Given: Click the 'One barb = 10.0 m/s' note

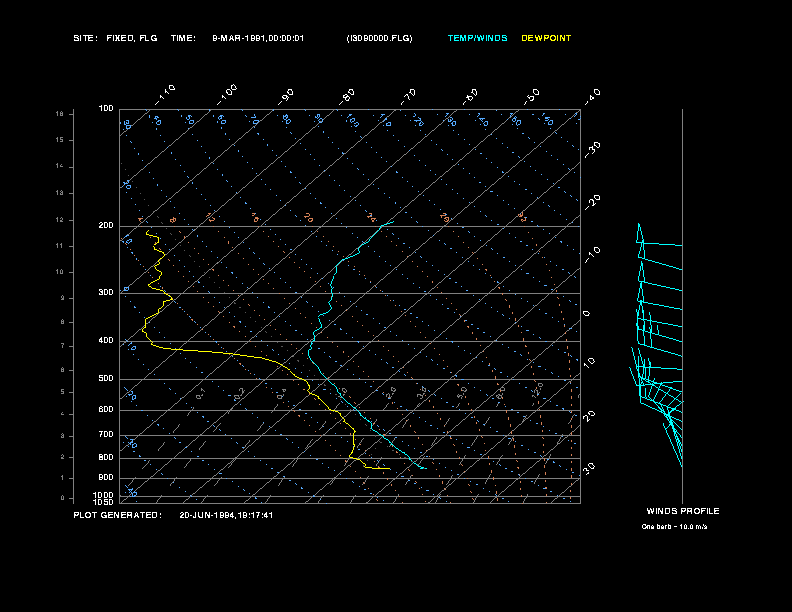Looking at the screenshot, I should [x=674, y=527].
